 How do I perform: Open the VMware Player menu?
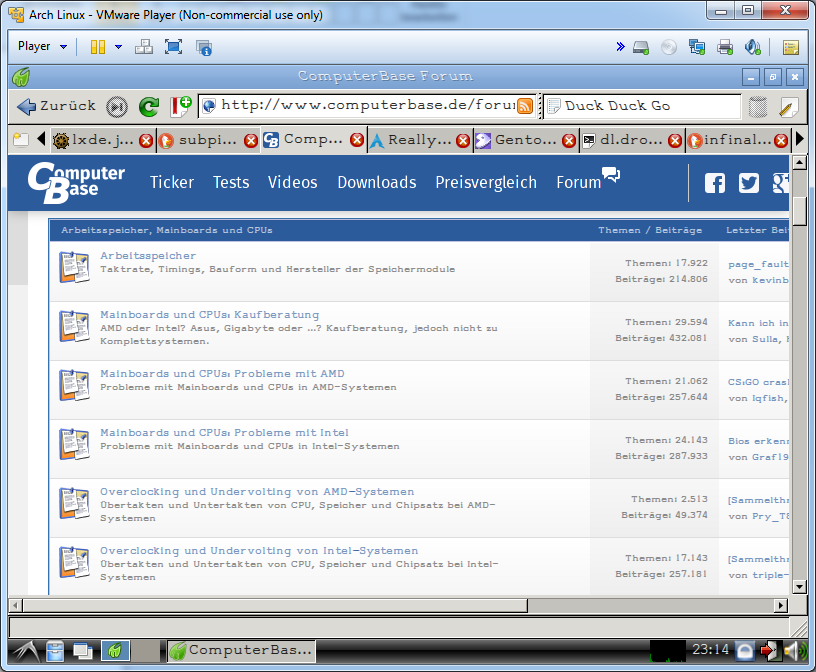(x=42, y=46)
